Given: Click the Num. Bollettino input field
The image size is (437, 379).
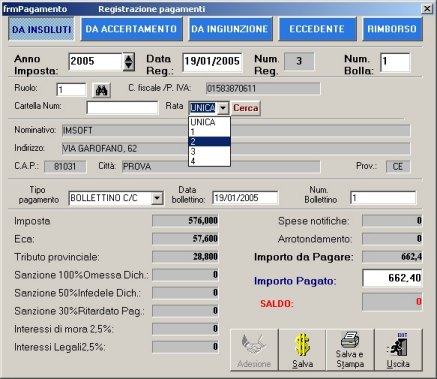Looking at the screenshot, I should click(x=383, y=198).
